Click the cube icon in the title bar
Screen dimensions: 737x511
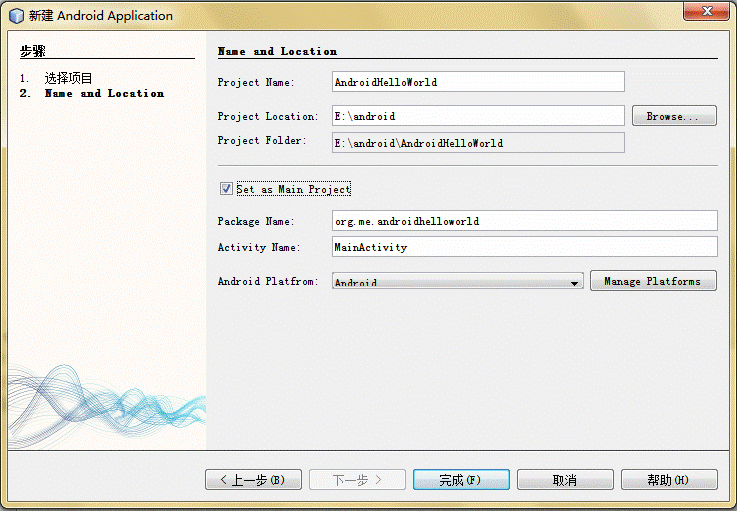pyautogui.click(x=16, y=16)
